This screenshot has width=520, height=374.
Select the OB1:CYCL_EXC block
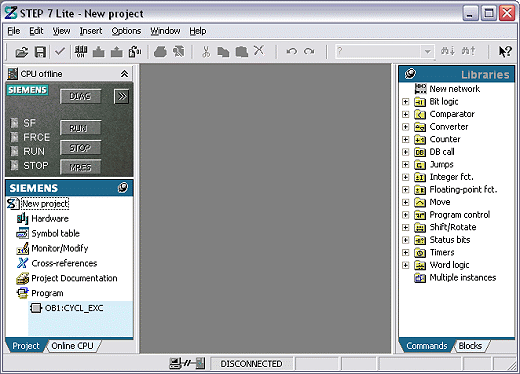pyautogui.click(x=74, y=308)
